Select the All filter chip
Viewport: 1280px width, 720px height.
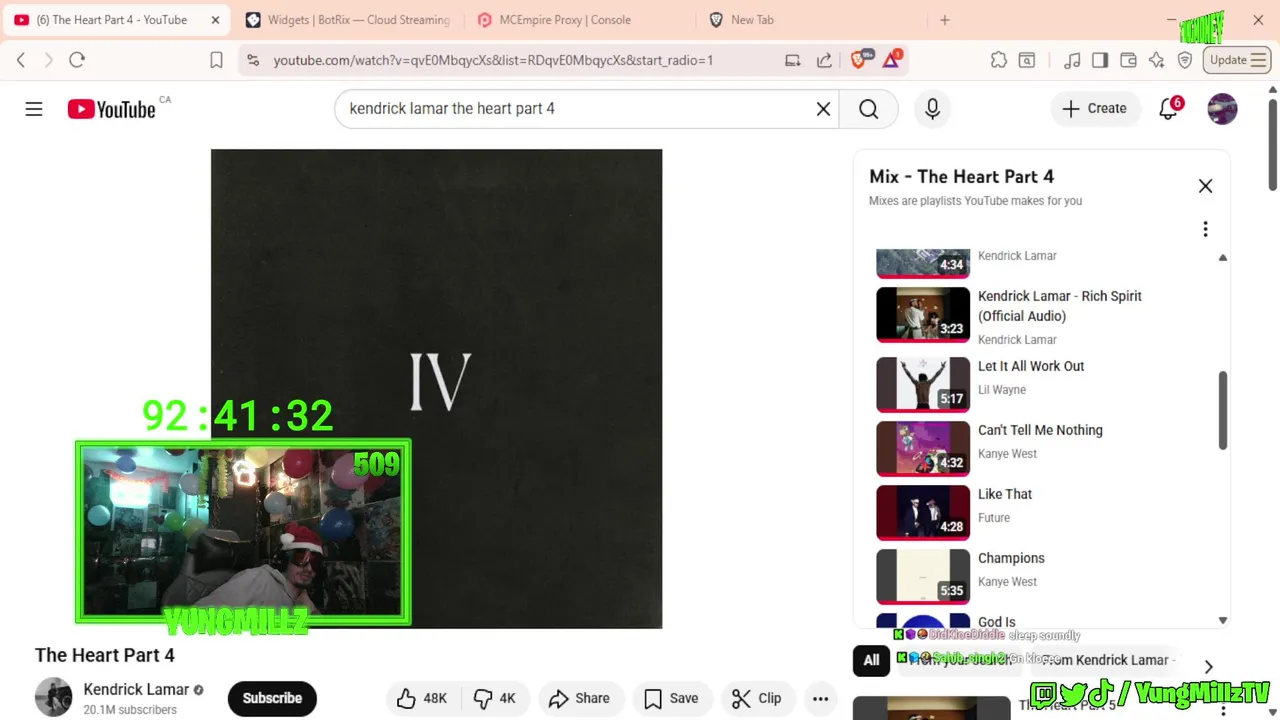pyautogui.click(x=871, y=660)
